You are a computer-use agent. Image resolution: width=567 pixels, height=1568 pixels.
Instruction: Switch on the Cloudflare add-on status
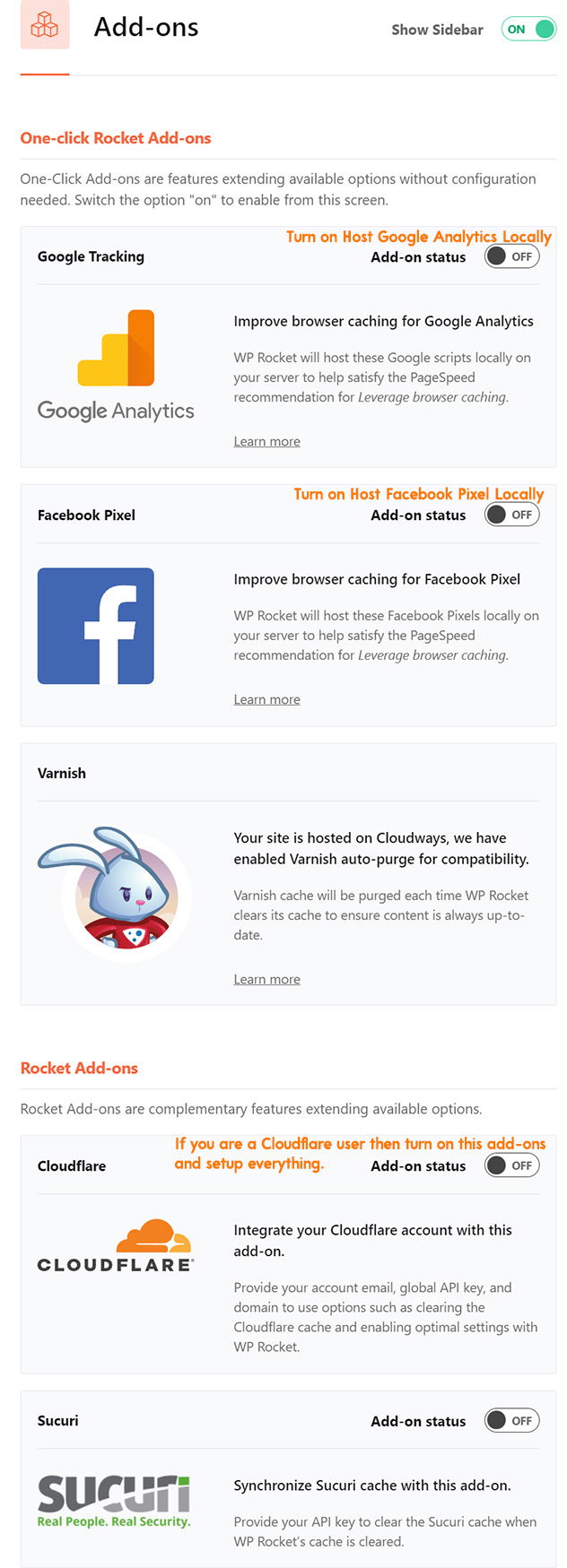coord(512,1165)
